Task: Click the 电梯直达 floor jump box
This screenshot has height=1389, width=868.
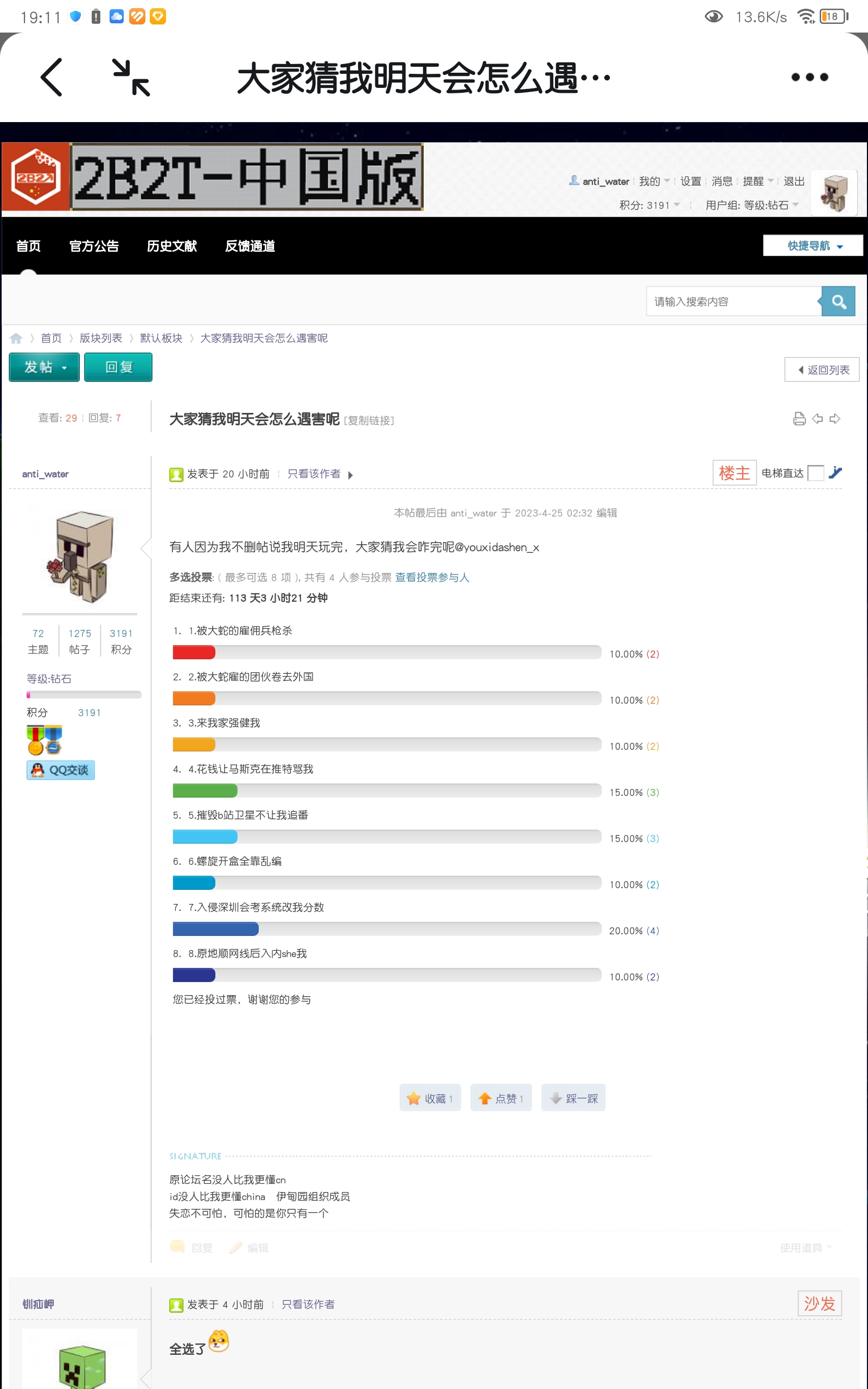Action: point(815,473)
